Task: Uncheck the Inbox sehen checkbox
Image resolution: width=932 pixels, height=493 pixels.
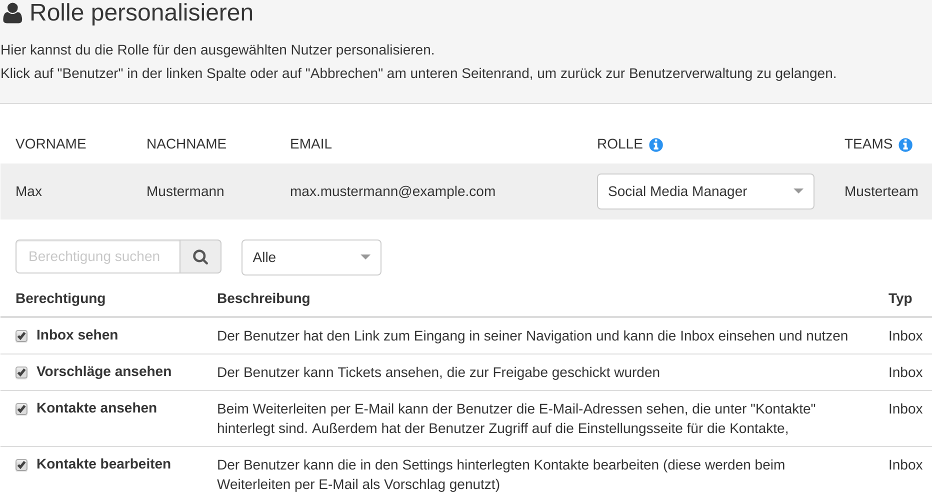Action: tap(22, 337)
